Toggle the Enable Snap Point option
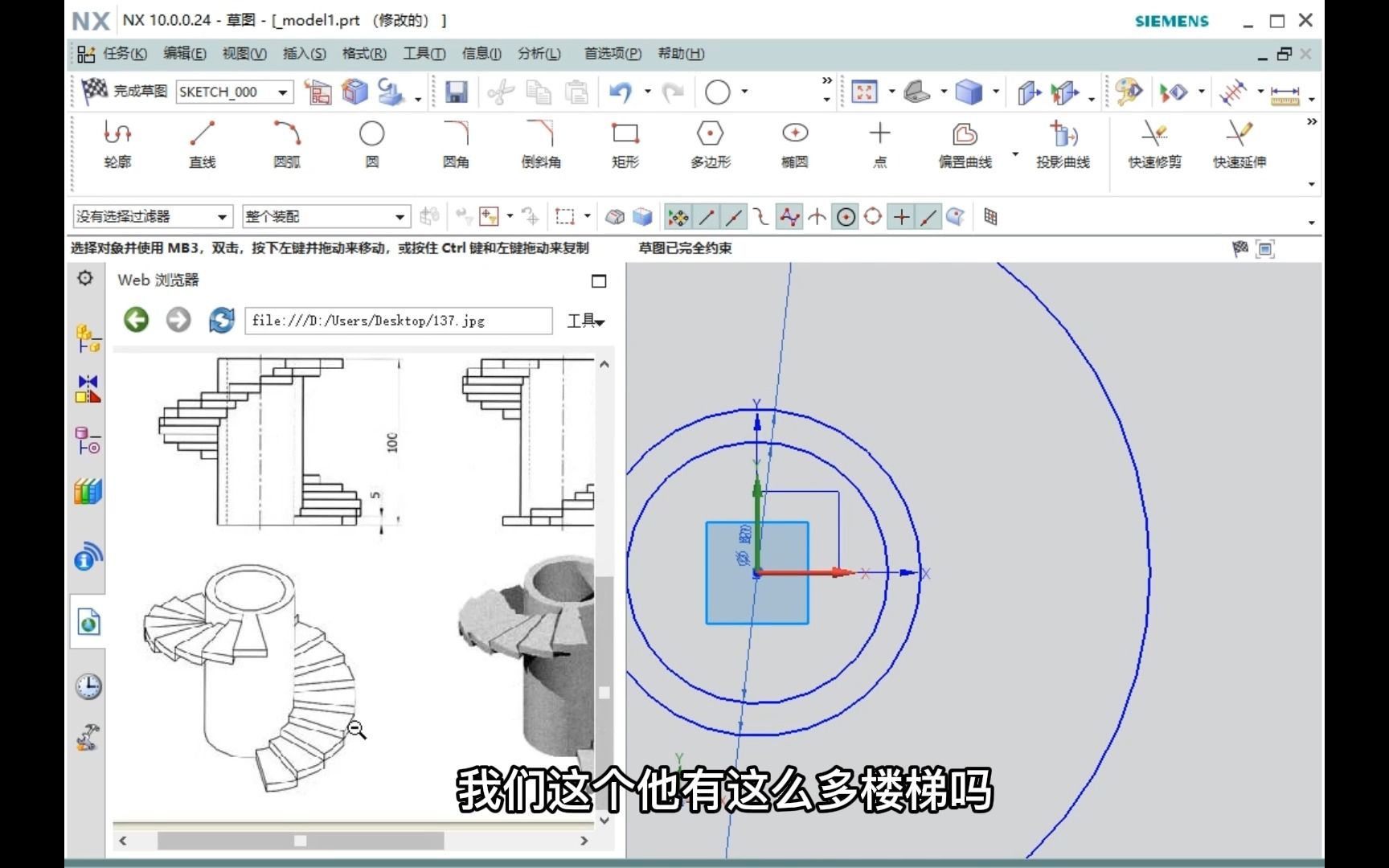This screenshot has height=868, width=1389. tap(678, 217)
